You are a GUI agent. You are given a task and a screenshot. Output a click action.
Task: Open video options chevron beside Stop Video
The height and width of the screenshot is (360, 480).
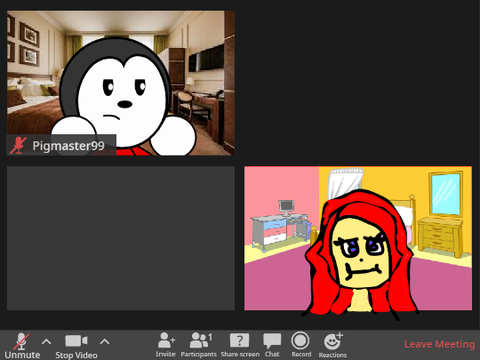[x=105, y=342]
